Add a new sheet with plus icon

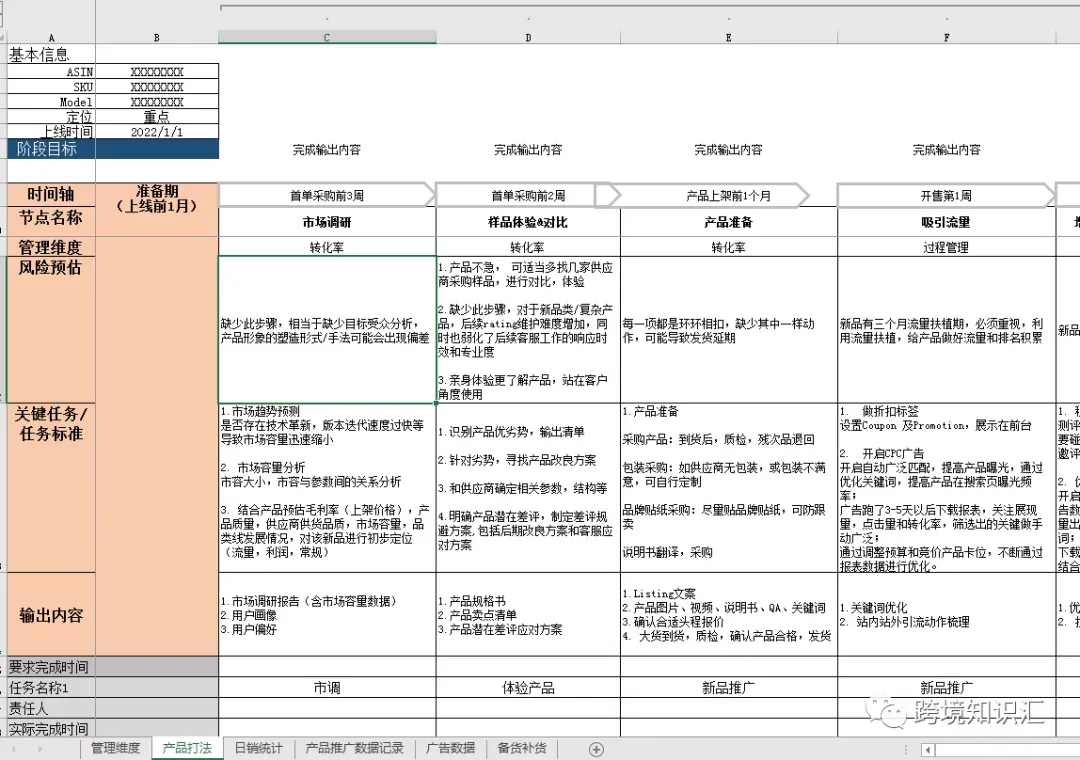point(596,749)
